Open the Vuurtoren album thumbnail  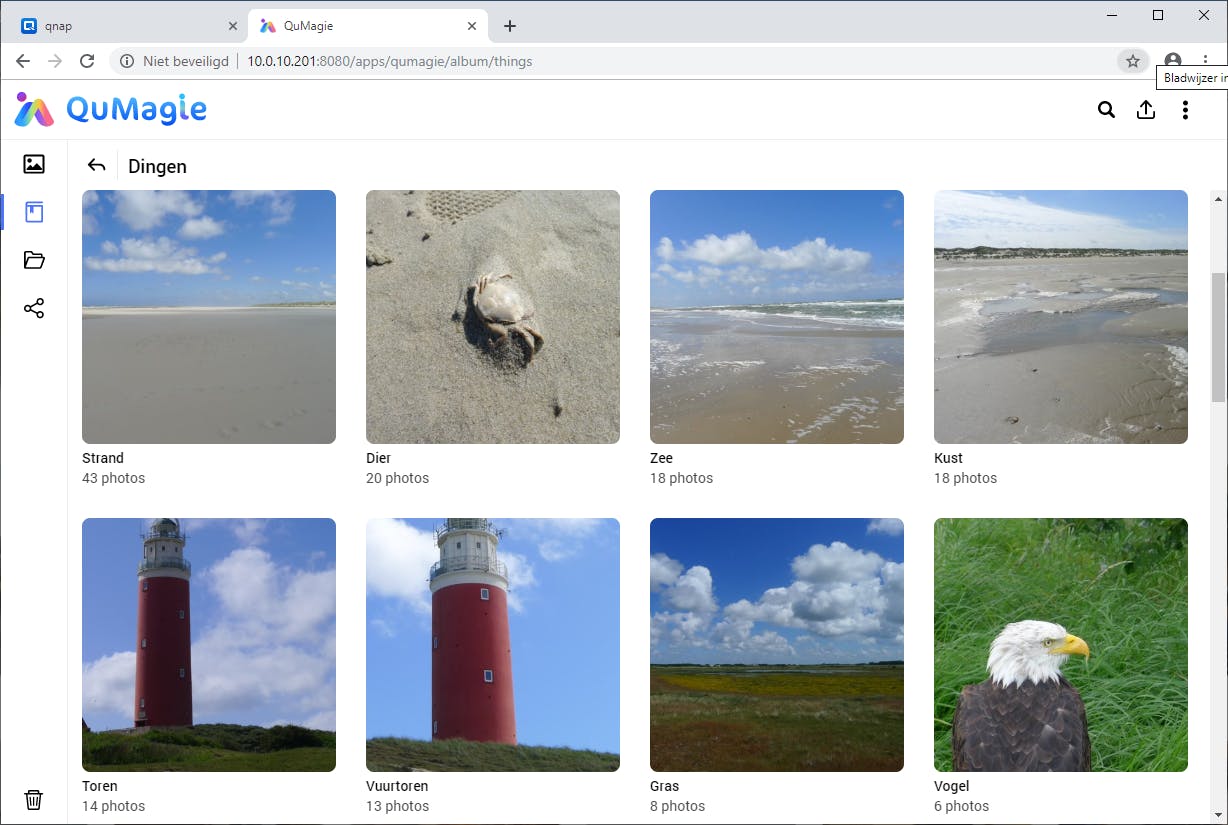[x=493, y=645]
